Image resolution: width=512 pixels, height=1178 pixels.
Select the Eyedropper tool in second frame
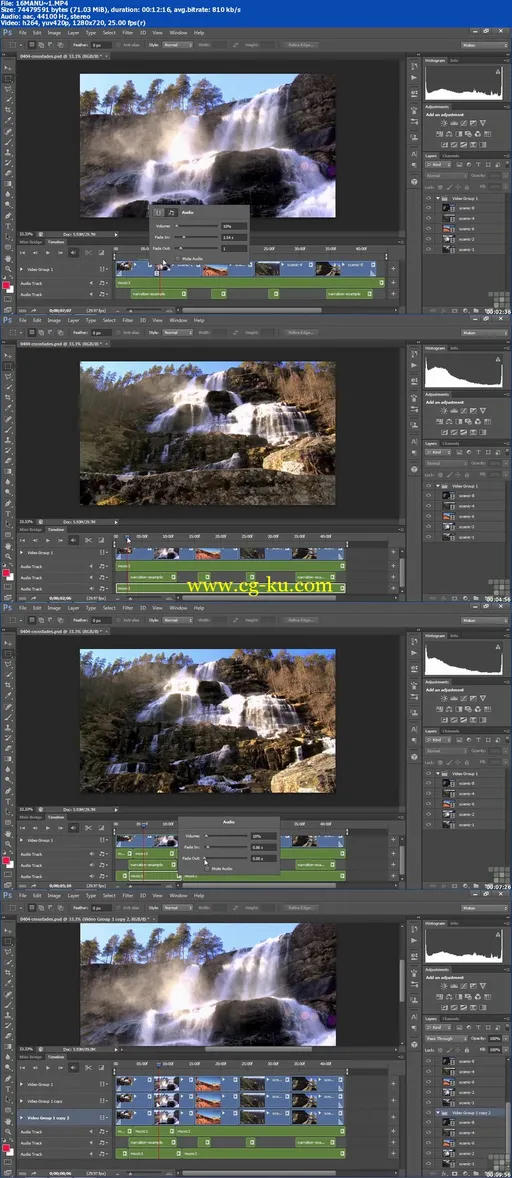click(8, 406)
